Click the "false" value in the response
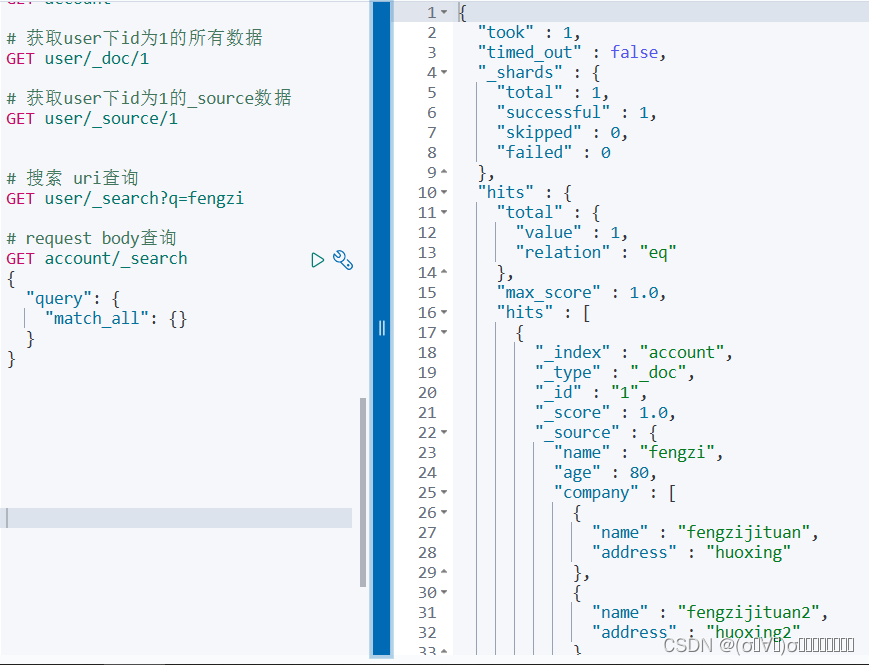 (x=635, y=52)
